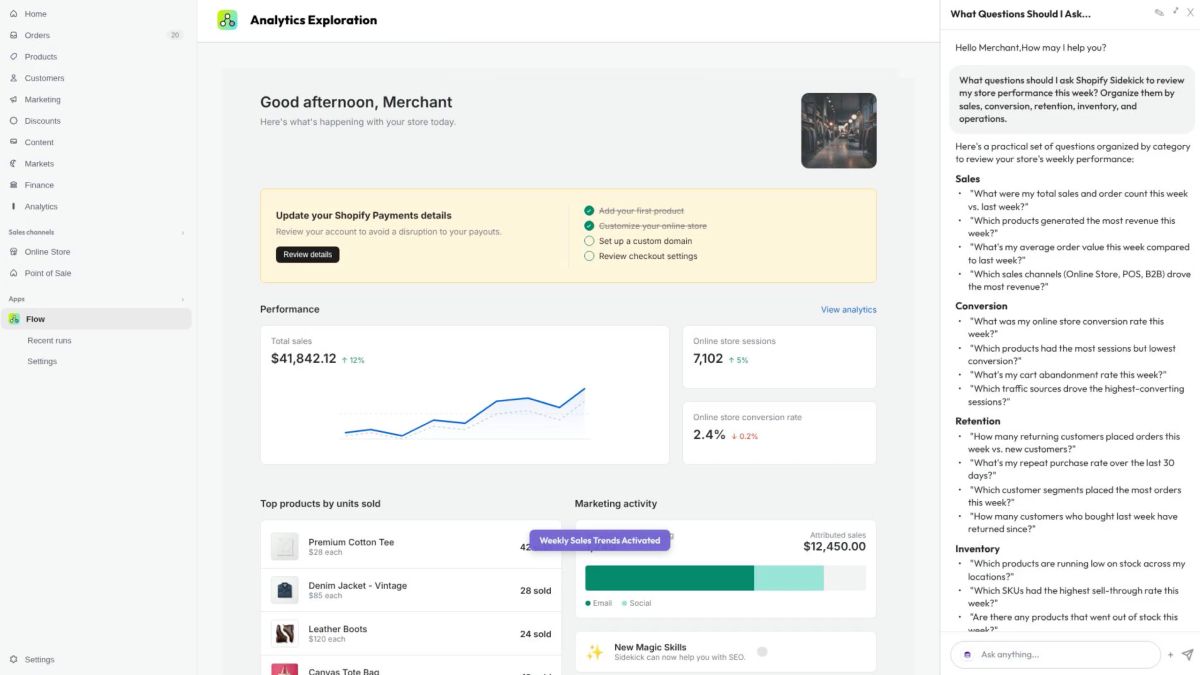Click the Finance icon in sidebar
The image size is (1200, 675).
click(14, 185)
